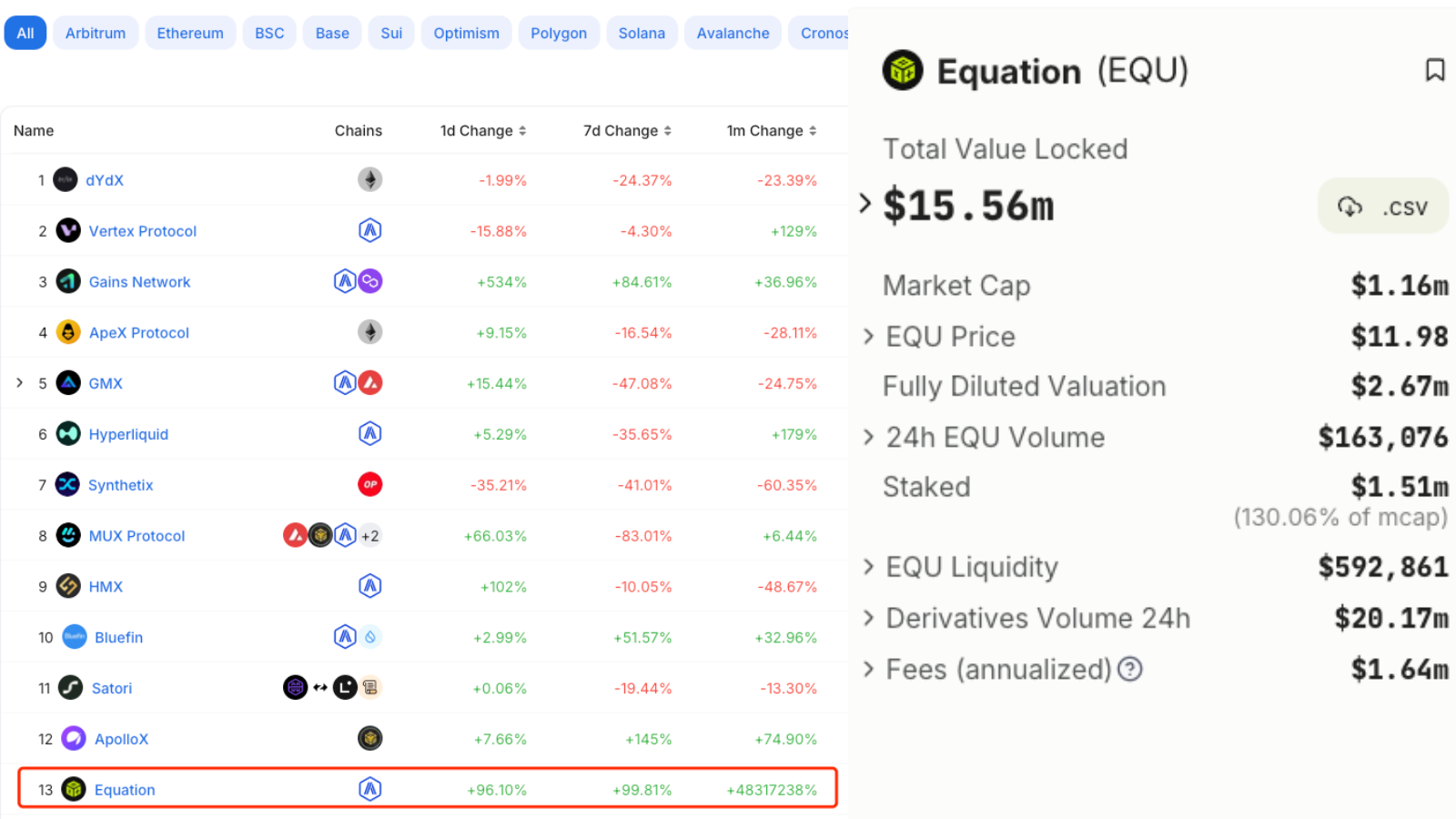Screen dimensions: 1456x819
Task: Open the MUX Protocol link
Action: coord(136,536)
